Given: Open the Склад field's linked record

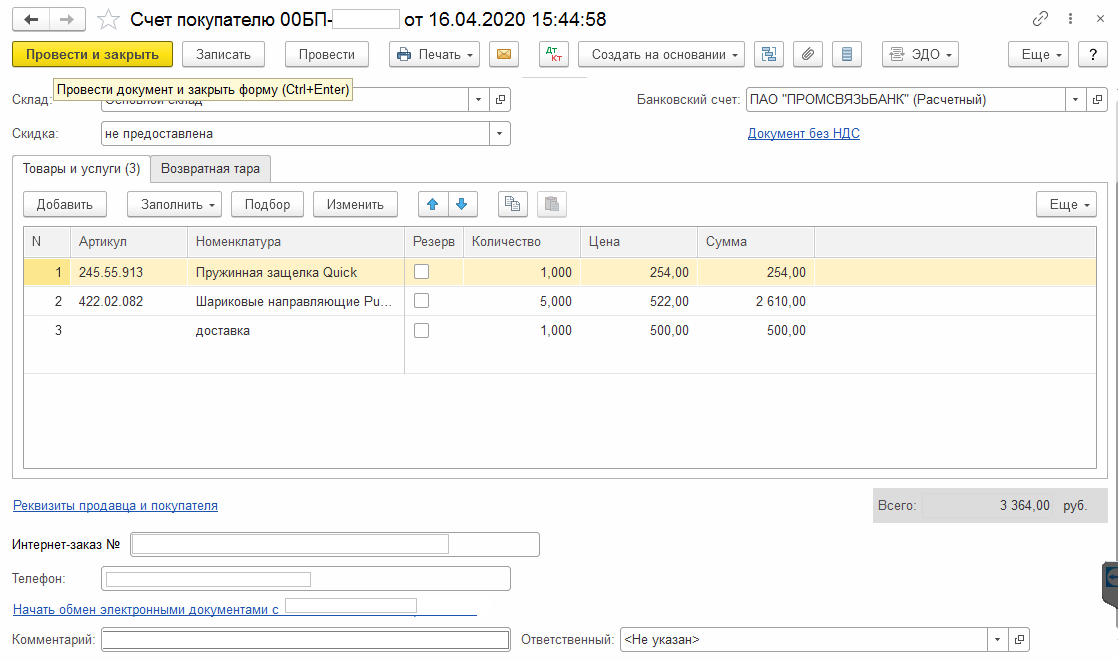Looking at the screenshot, I should coord(501,100).
